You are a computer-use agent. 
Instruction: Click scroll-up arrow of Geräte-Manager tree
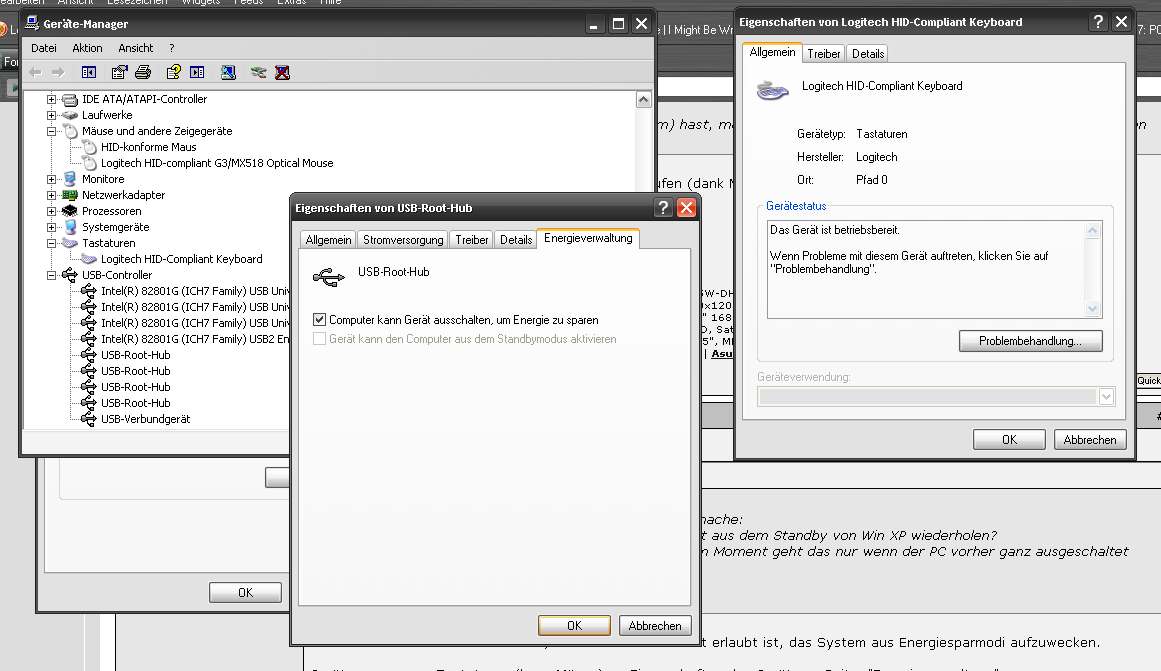643,99
